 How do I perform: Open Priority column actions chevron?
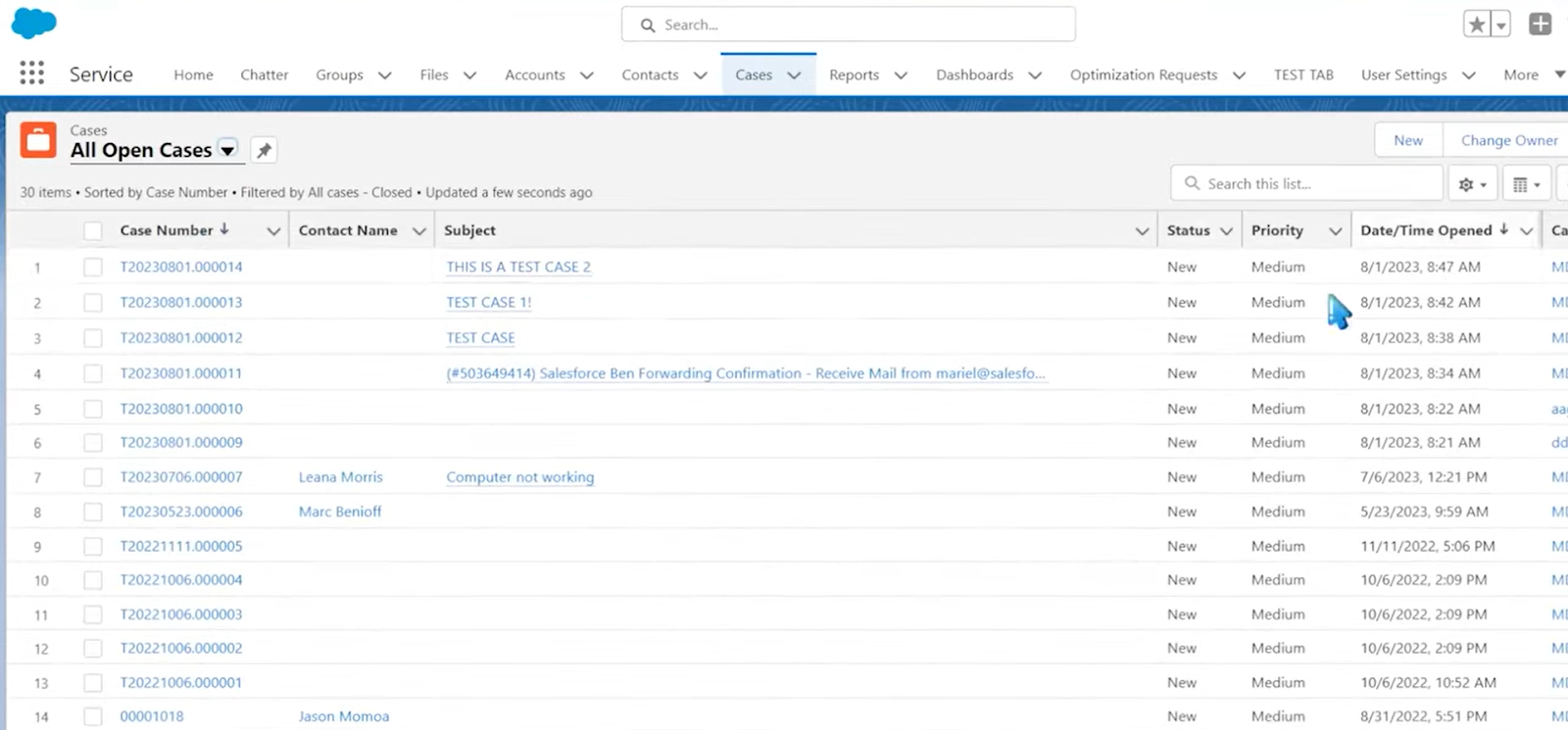[x=1335, y=231]
